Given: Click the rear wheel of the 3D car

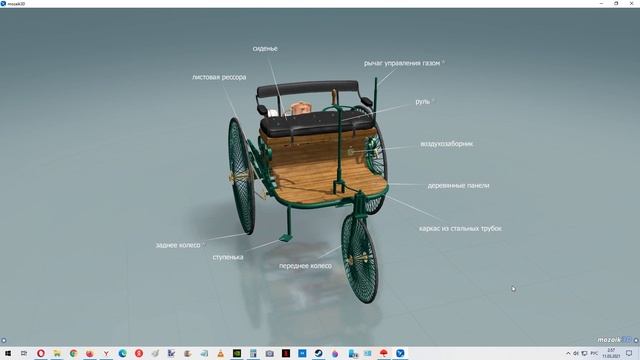Looking at the screenshot, I should (242, 176).
